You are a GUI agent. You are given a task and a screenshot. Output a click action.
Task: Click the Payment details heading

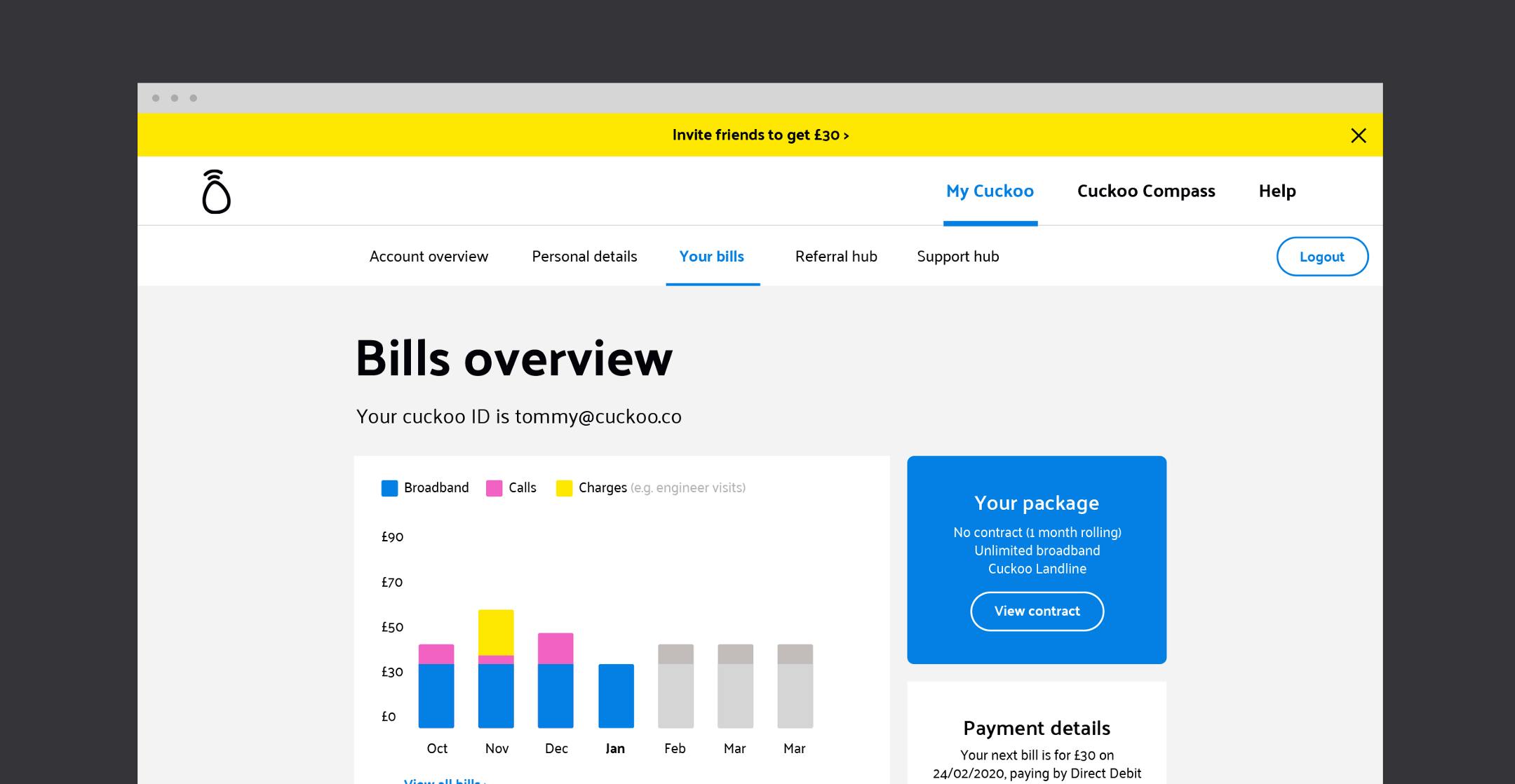pos(1037,729)
